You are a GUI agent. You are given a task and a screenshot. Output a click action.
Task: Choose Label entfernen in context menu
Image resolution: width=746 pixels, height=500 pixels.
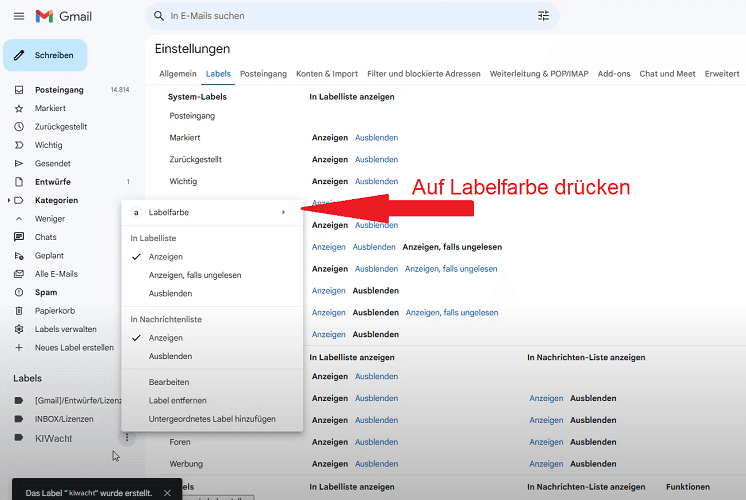pyautogui.click(x=177, y=401)
